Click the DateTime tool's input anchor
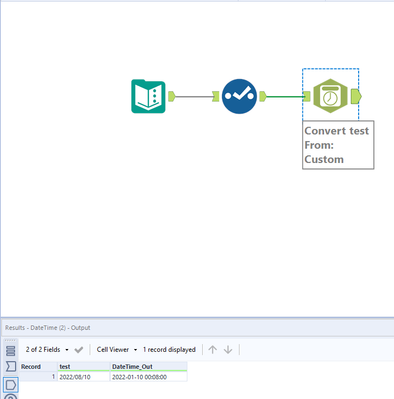394x399 pixels. (x=307, y=97)
